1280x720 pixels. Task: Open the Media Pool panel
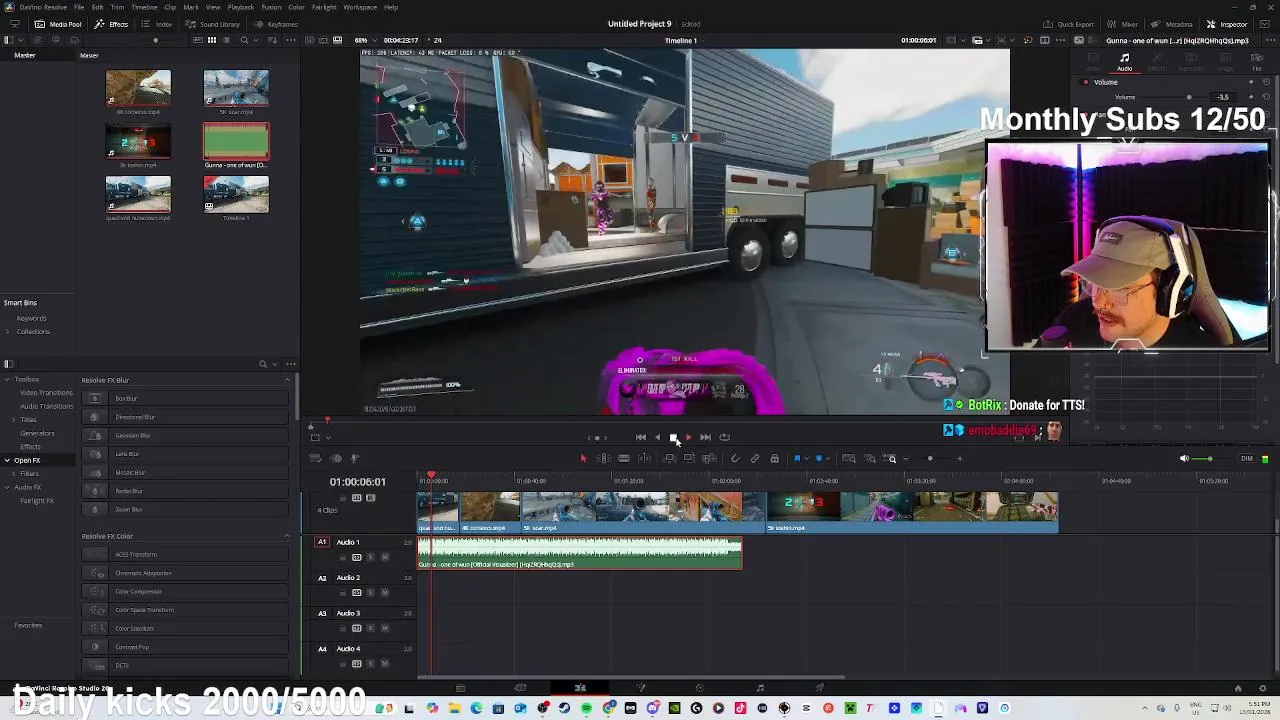[58, 24]
